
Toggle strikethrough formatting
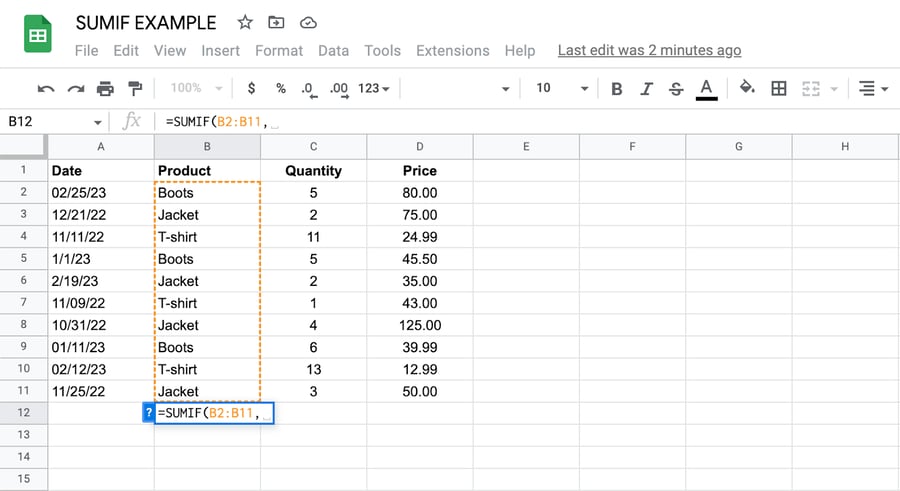click(676, 88)
